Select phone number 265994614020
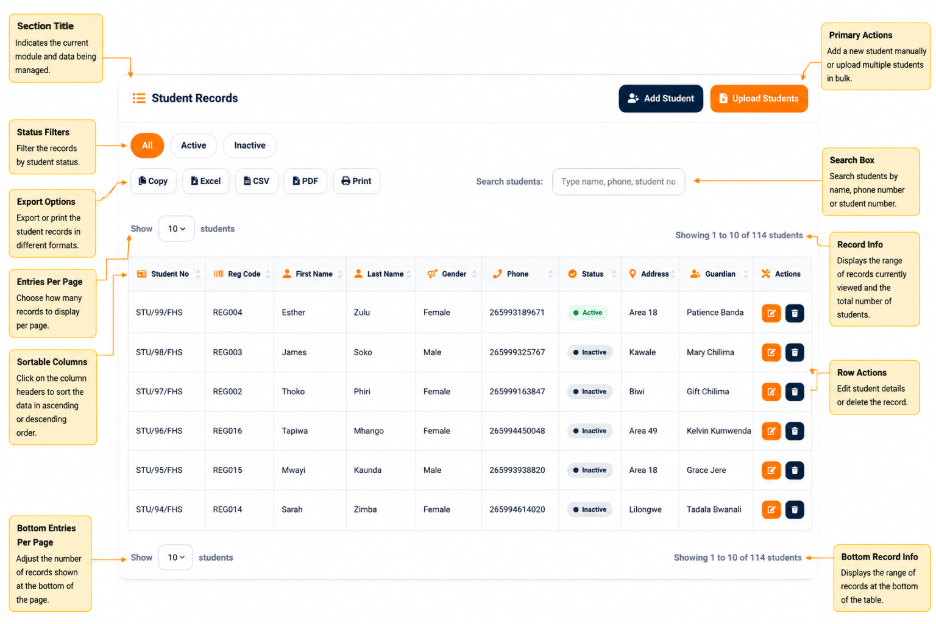936x624 pixels. 517,509
